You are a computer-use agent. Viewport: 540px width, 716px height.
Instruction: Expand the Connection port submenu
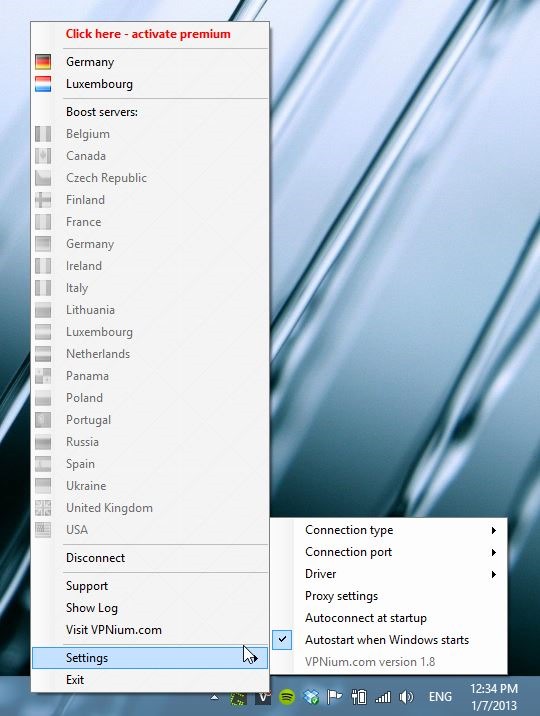click(388, 552)
